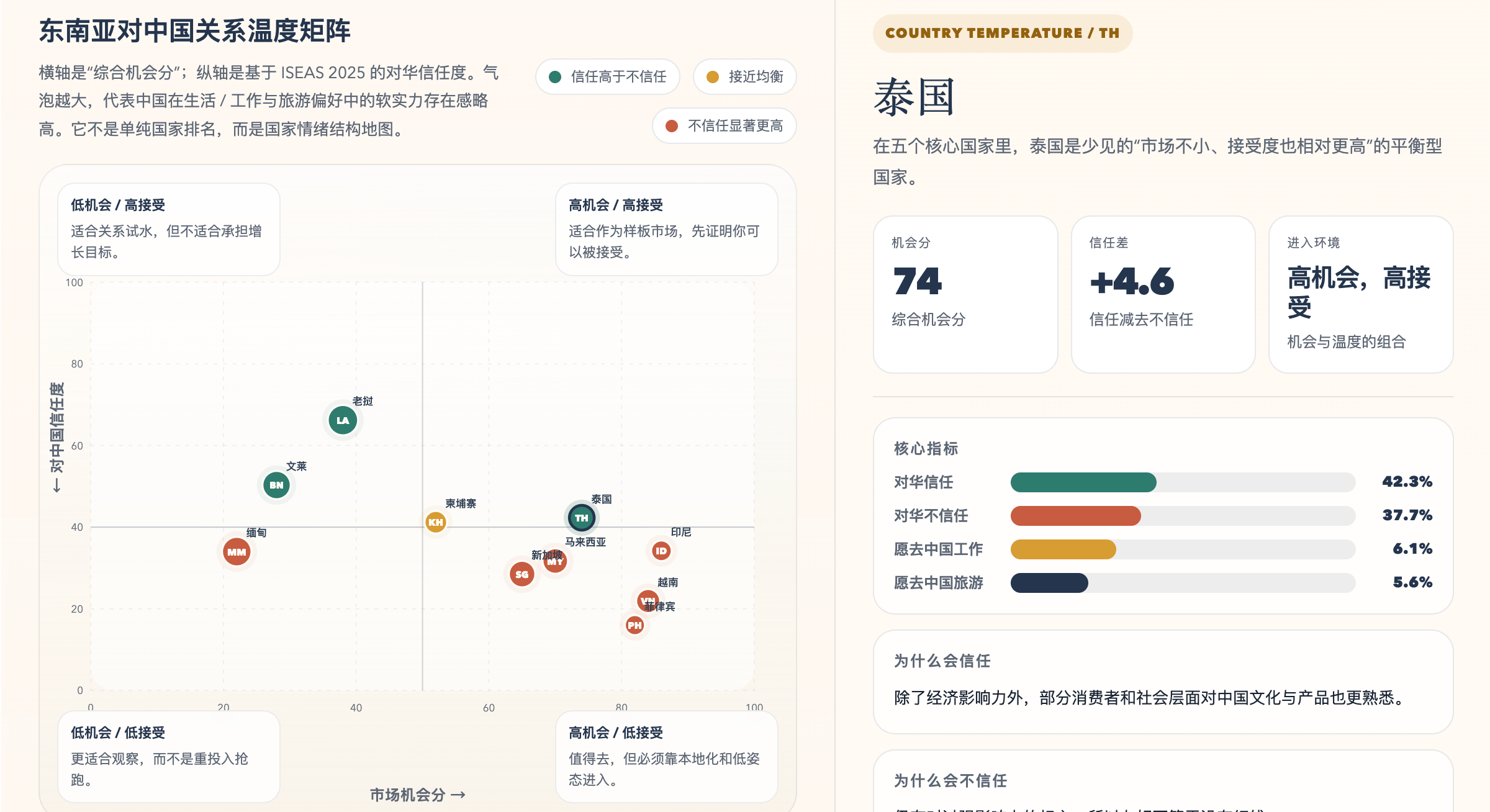This screenshot has width=1490, height=812.
Task: Toggle the 信任高于不信任 legend filter
Action: pyautogui.click(x=608, y=77)
